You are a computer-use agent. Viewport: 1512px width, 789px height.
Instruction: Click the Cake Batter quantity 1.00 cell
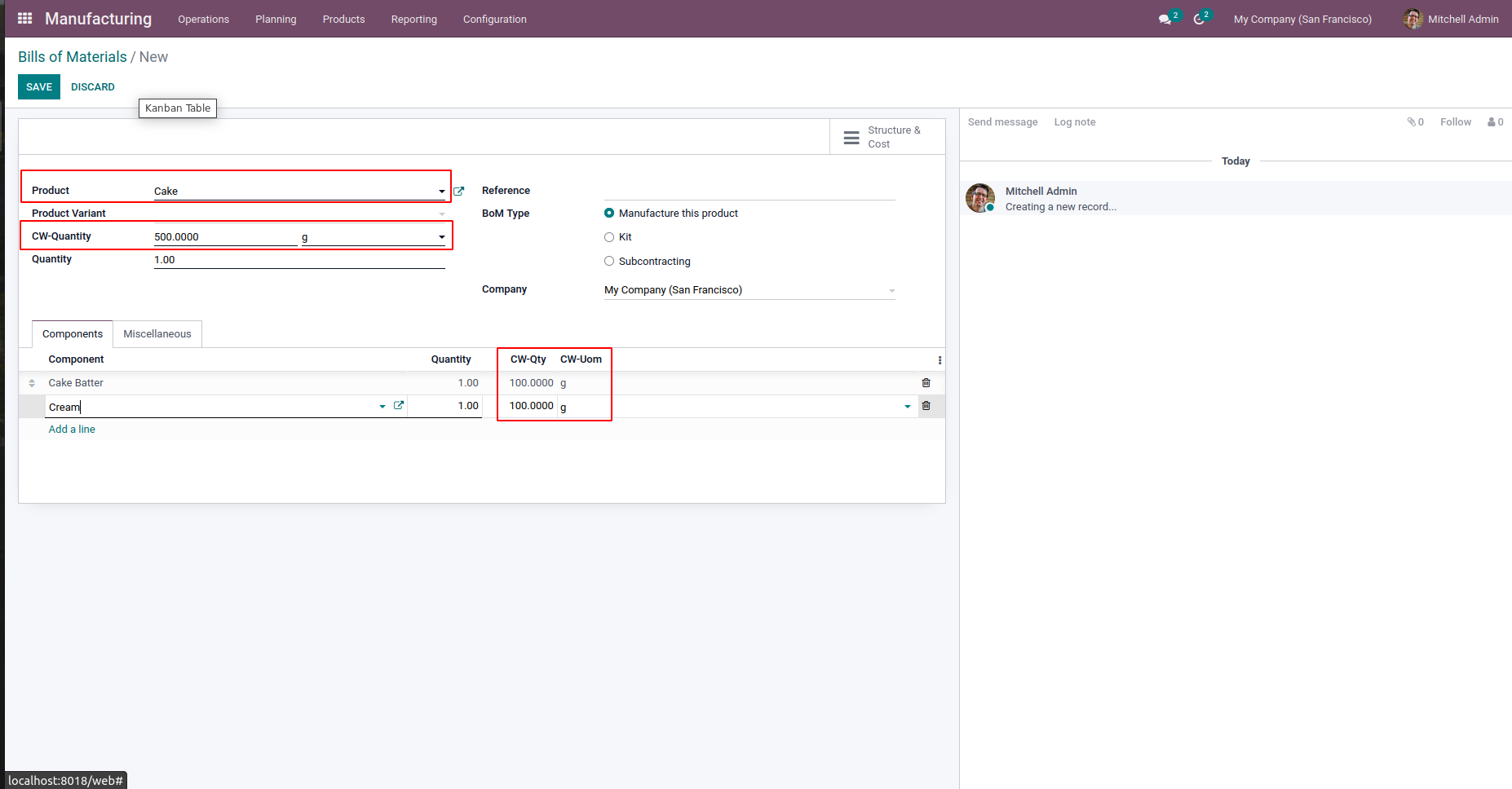[468, 383]
